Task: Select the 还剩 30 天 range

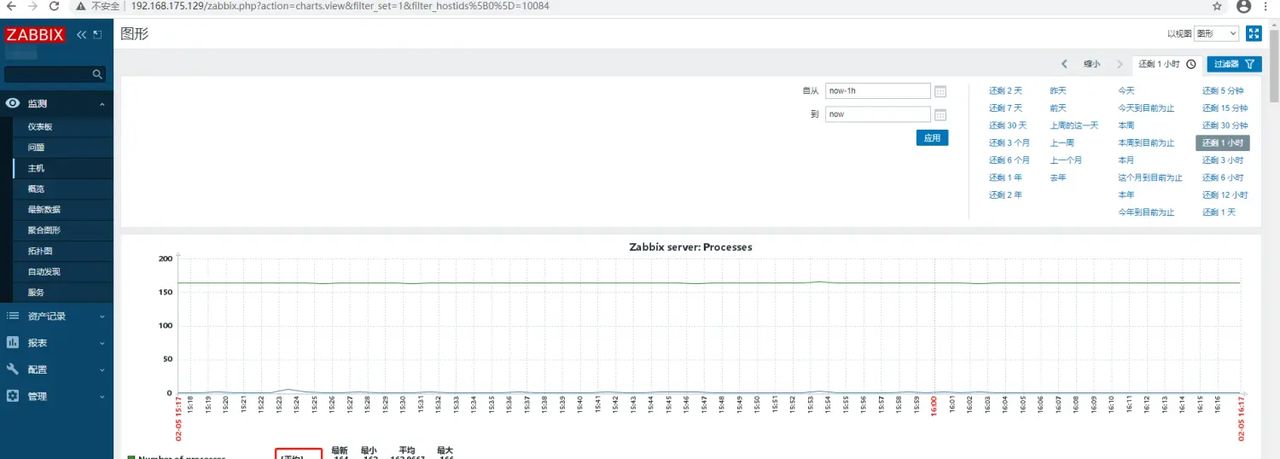Action: coord(1008,126)
